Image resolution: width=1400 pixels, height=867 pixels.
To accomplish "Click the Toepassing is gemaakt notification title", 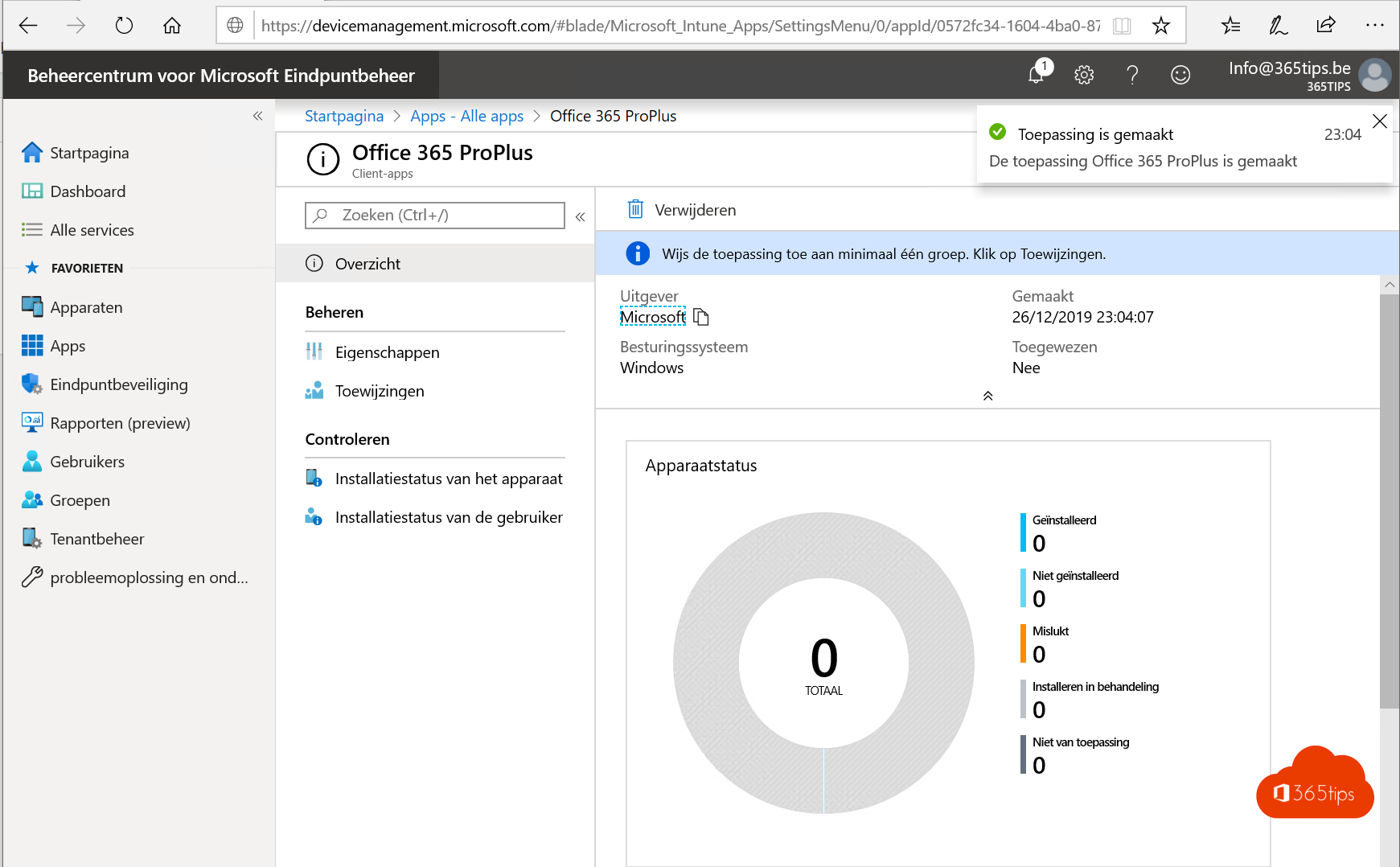I will tap(1095, 134).
